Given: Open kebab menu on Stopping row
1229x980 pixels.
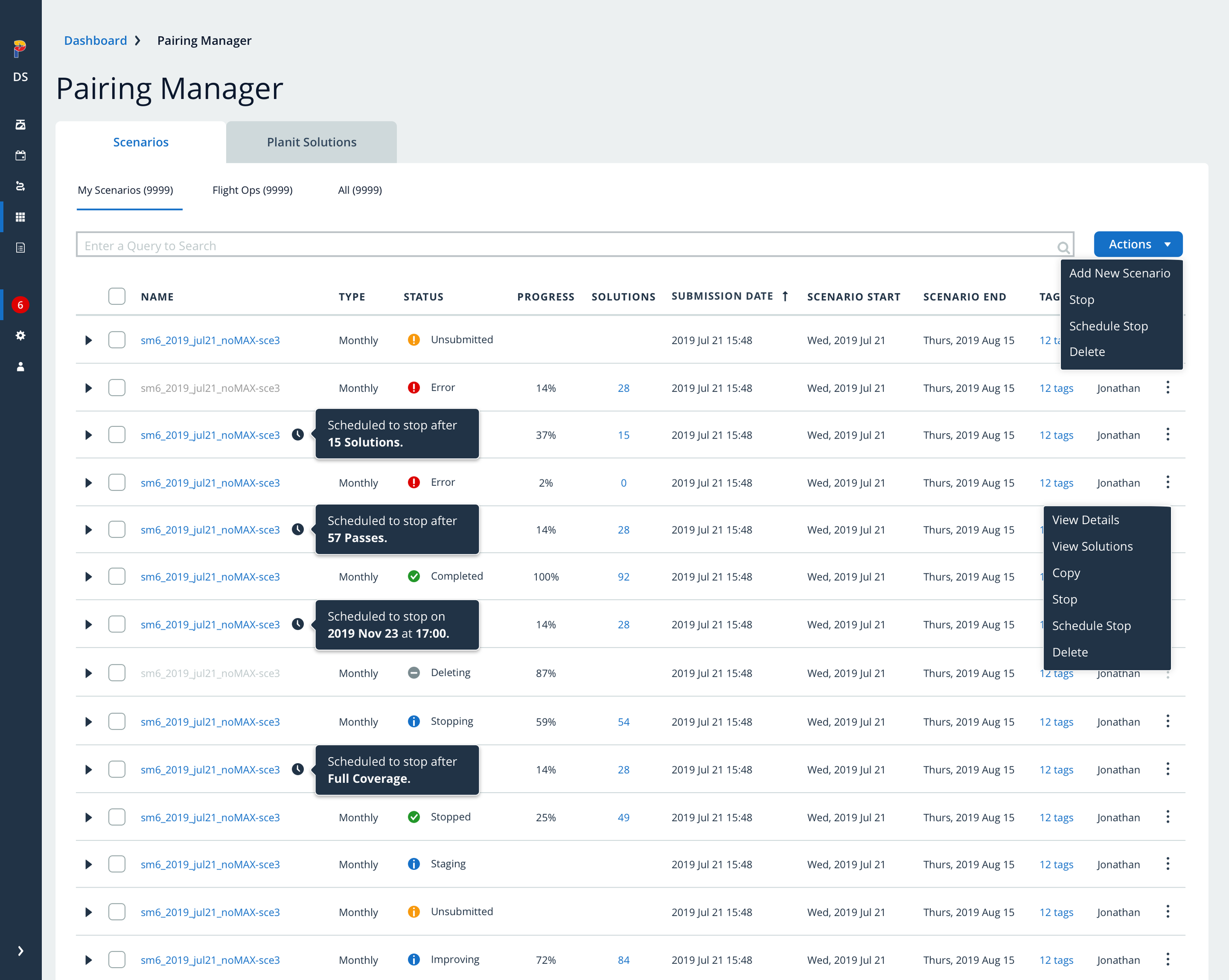Looking at the screenshot, I should (x=1168, y=721).
